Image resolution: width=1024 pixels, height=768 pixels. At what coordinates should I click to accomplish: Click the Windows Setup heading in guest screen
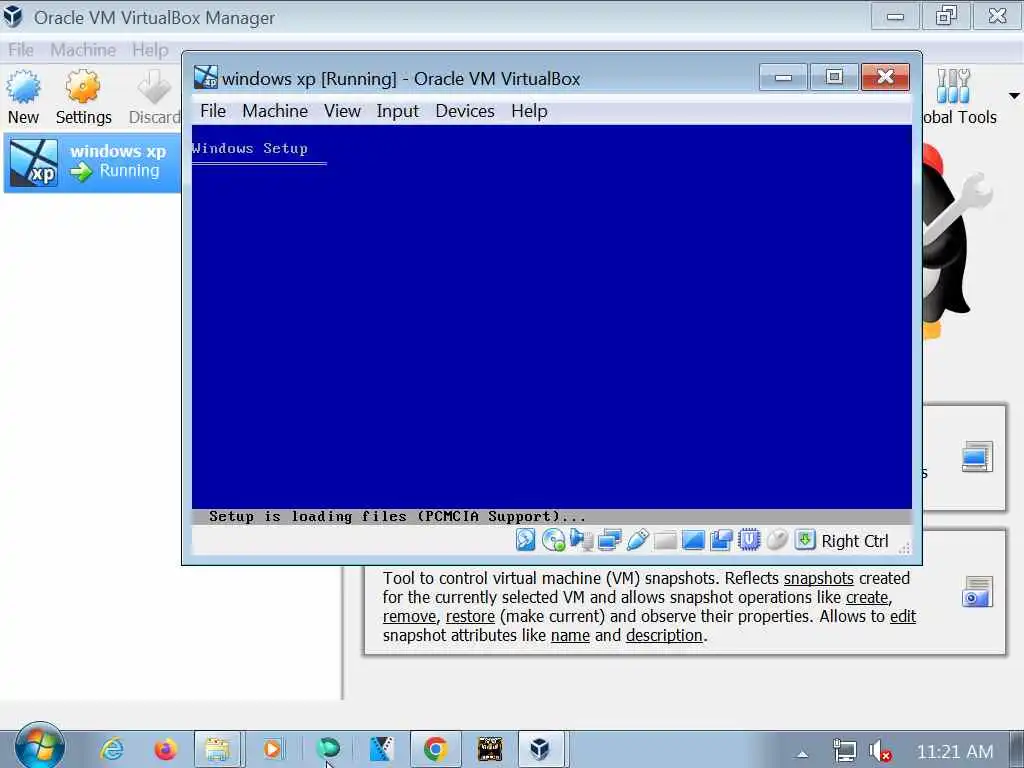click(x=249, y=148)
